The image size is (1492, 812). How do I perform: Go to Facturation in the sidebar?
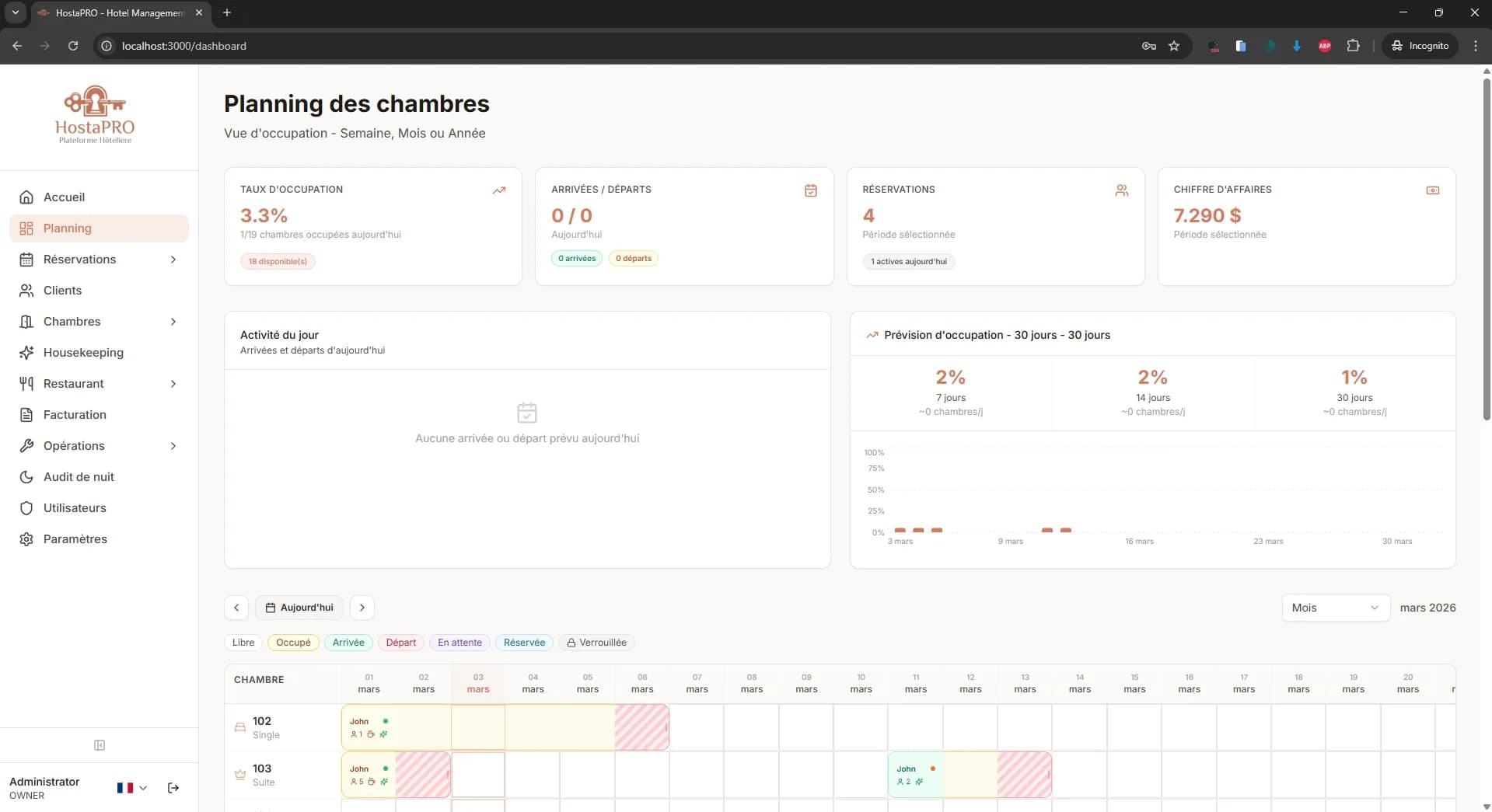click(75, 415)
